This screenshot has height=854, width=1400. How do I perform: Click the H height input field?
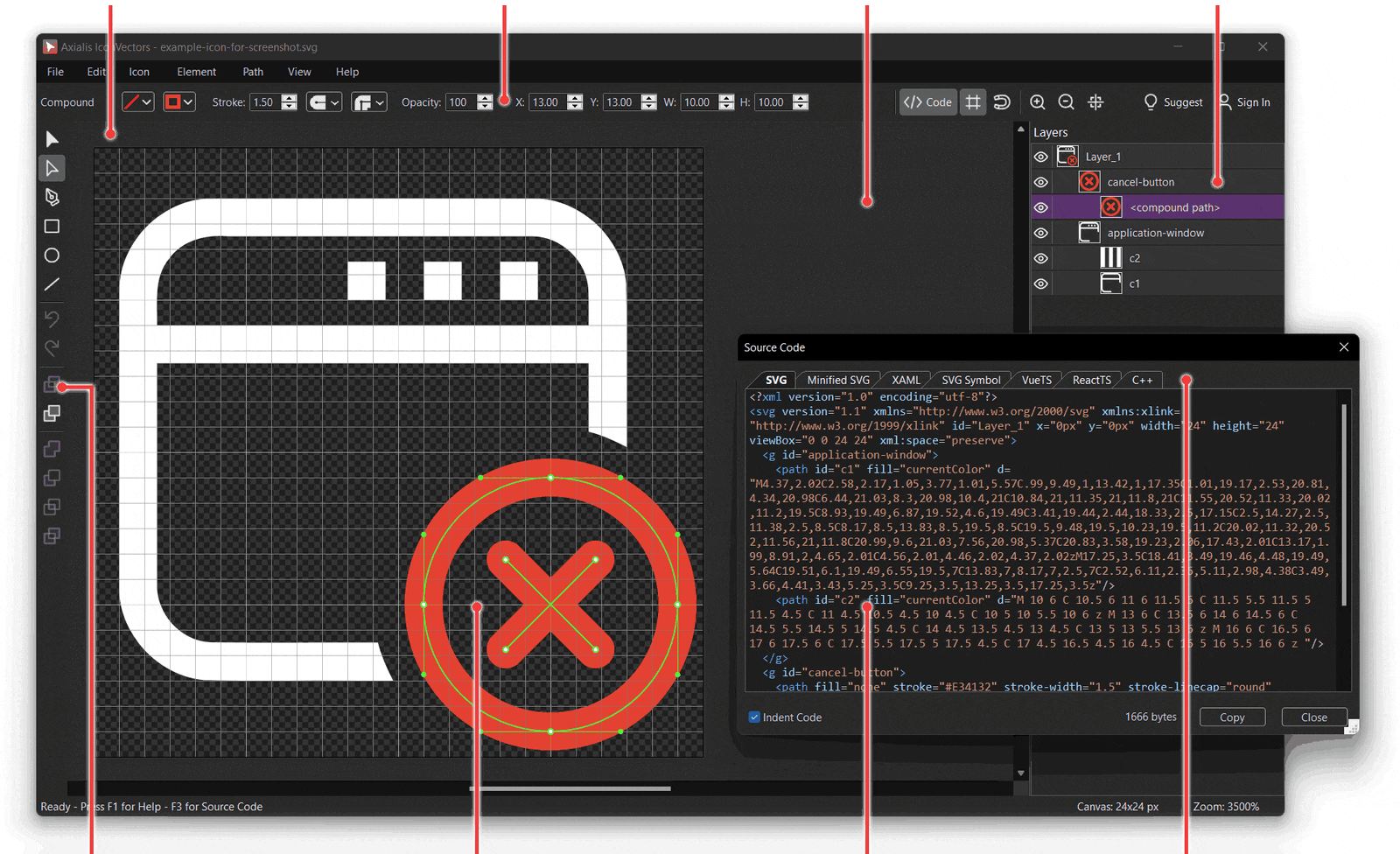pos(773,102)
